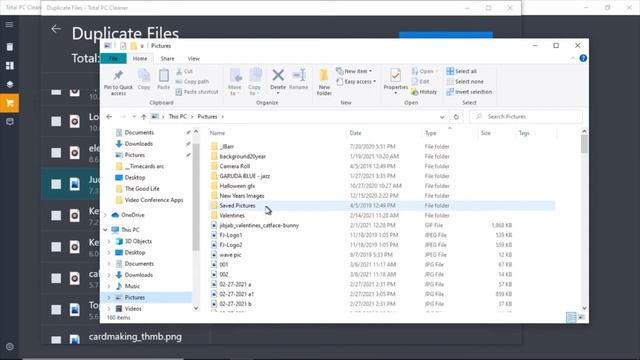Screen dimensions: 640x360
Task: Click Pin to Quick access icon
Action: tap(118, 76)
